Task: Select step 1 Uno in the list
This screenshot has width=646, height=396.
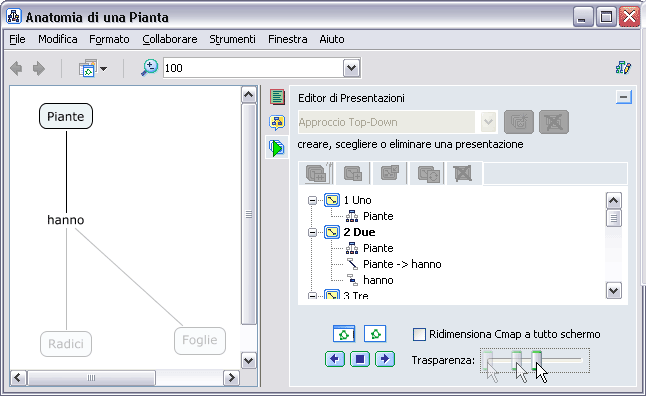Action: point(357,200)
